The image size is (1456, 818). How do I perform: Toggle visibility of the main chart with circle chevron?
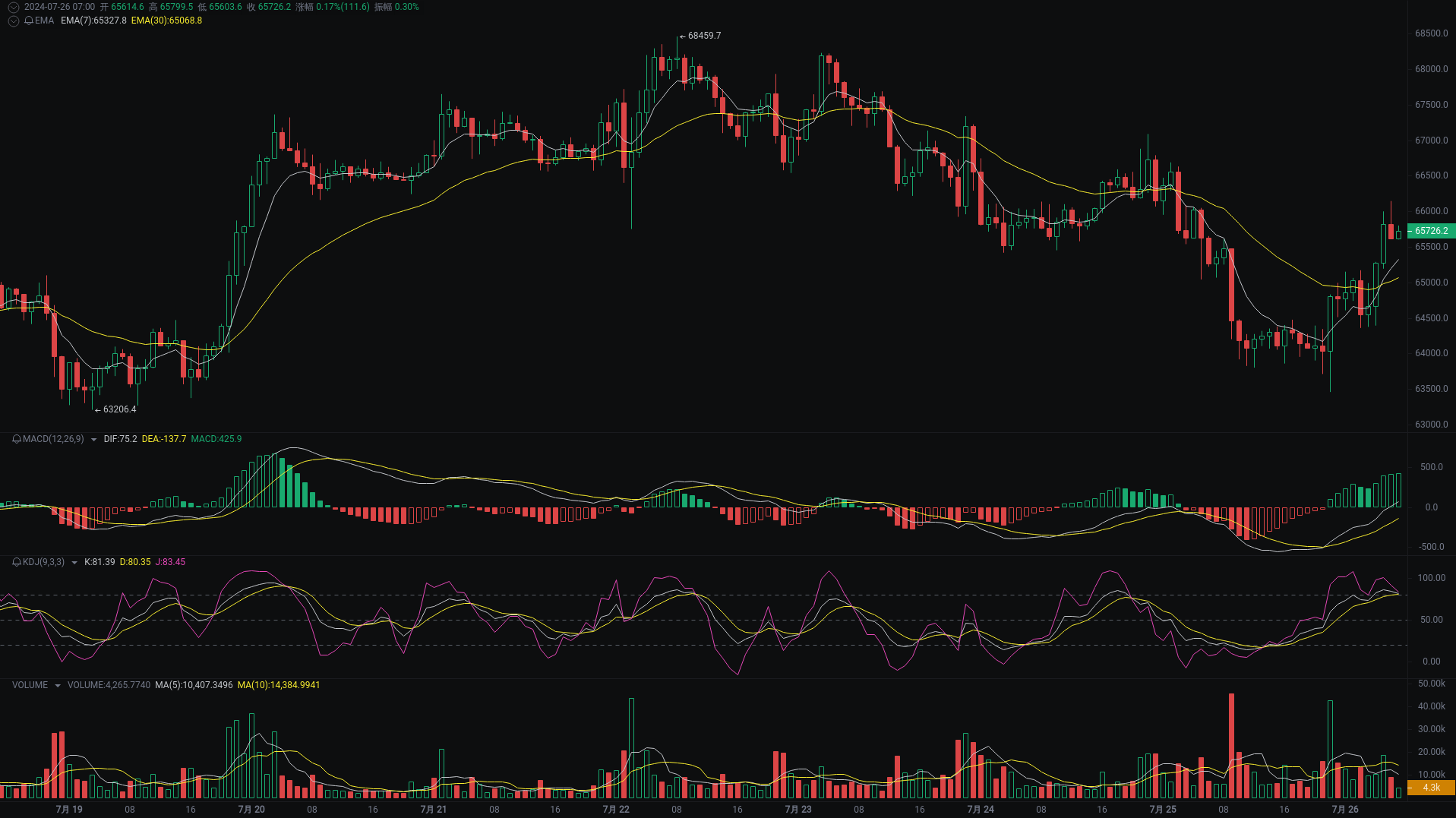coord(13,5)
